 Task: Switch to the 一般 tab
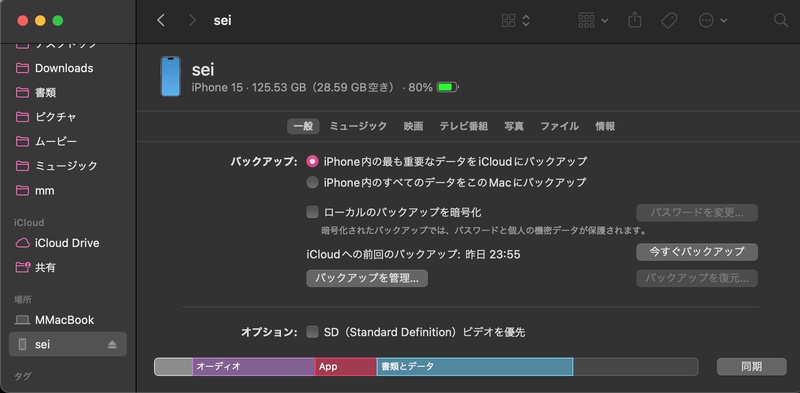point(303,126)
